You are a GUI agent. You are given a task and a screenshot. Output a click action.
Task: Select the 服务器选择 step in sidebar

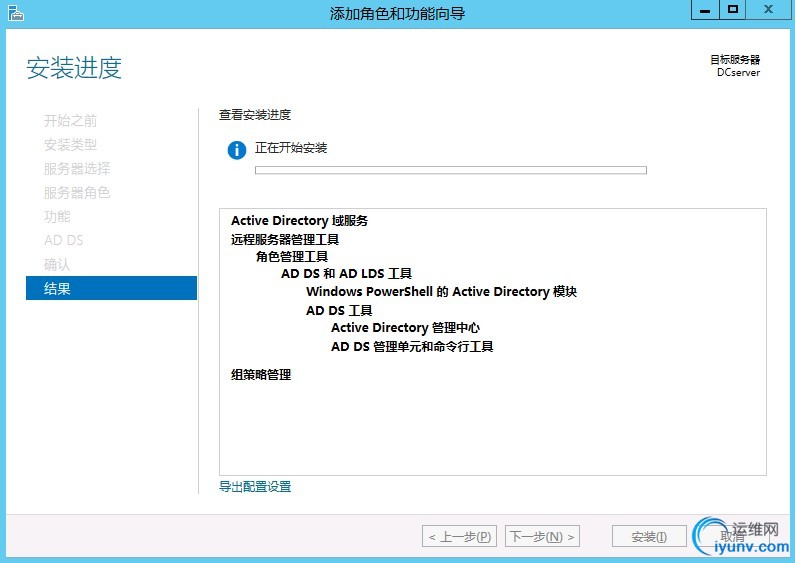(77, 168)
